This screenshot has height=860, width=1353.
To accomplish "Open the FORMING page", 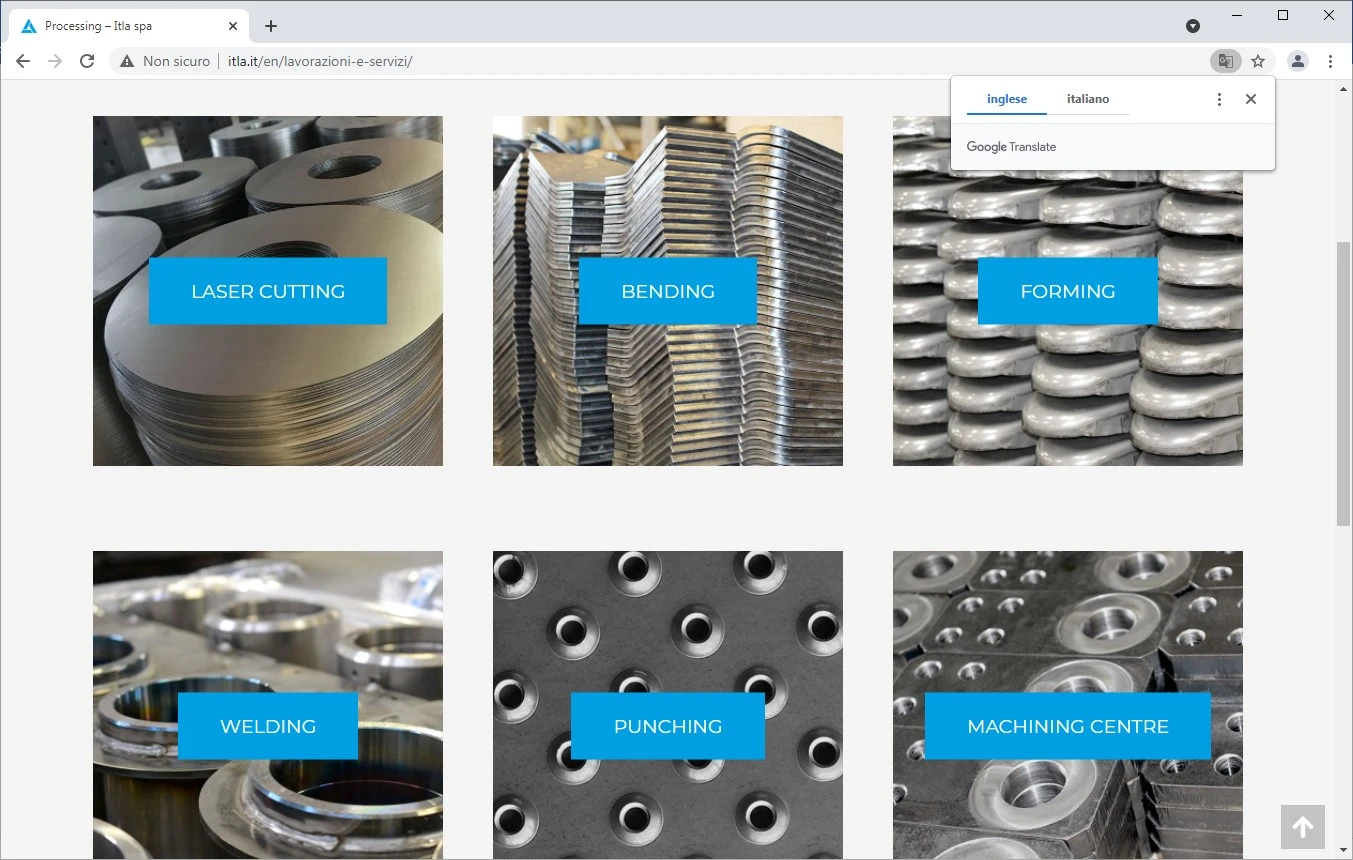I will [1068, 291].
